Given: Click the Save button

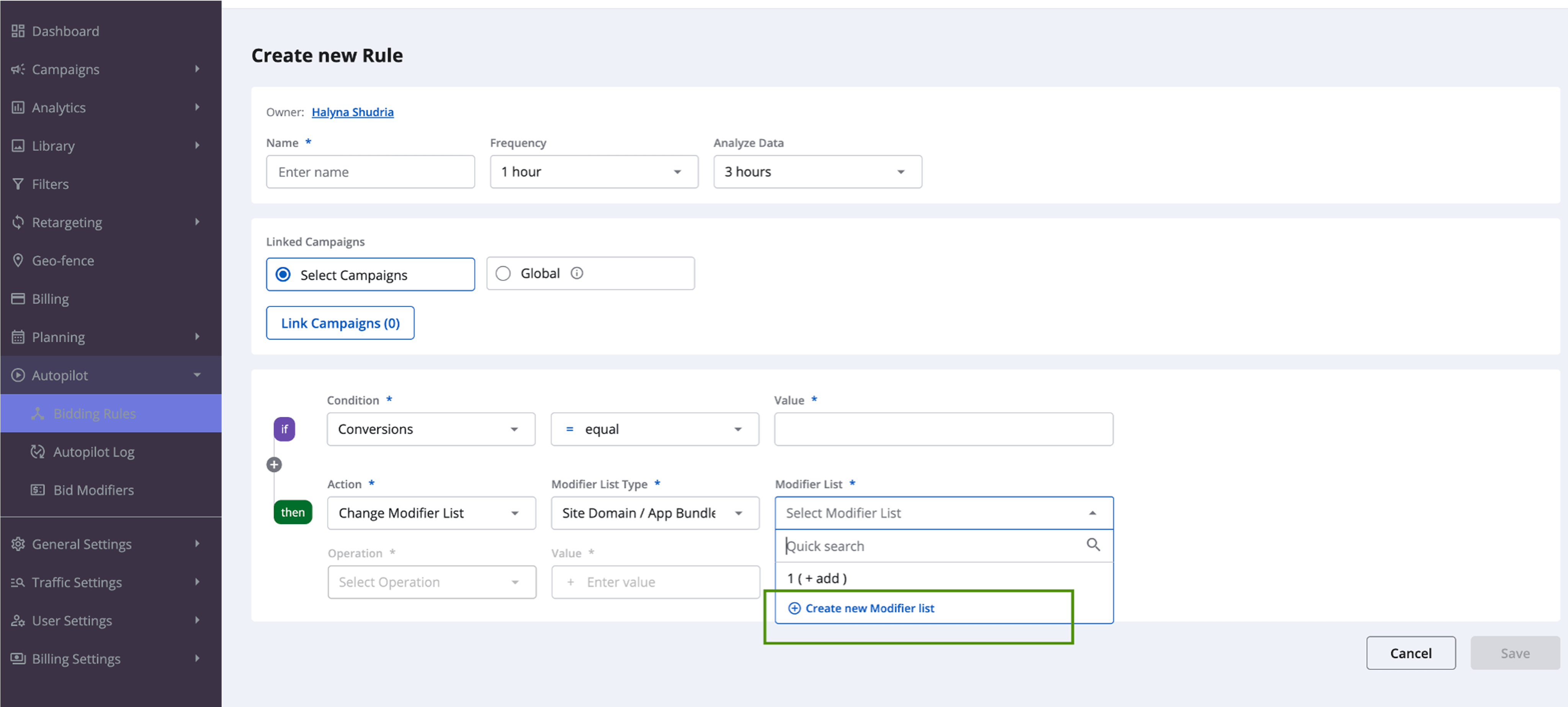Looking at the screenshot, I should point(1515,653).
